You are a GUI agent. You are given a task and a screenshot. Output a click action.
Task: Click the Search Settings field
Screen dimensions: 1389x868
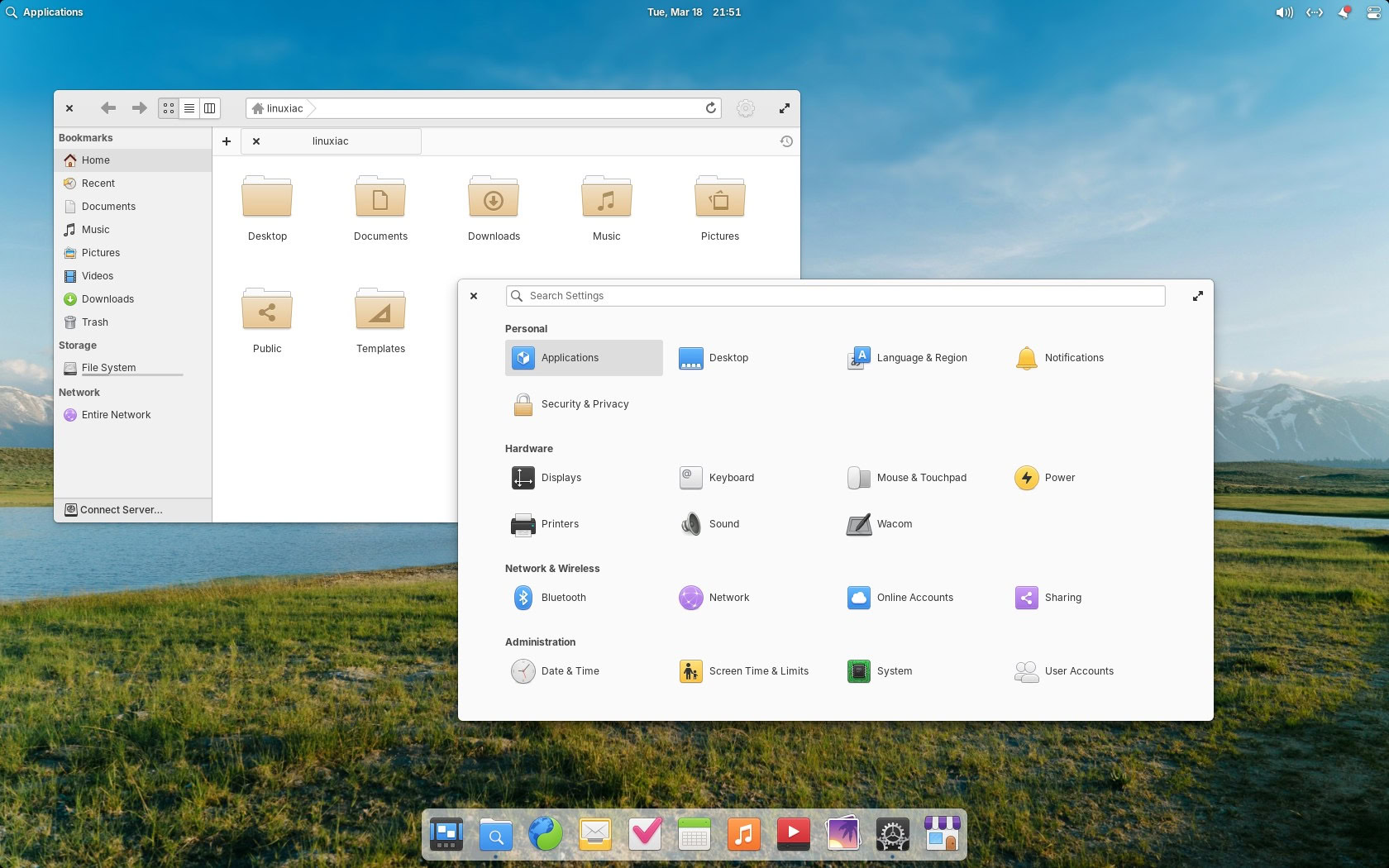coord(835,296)
